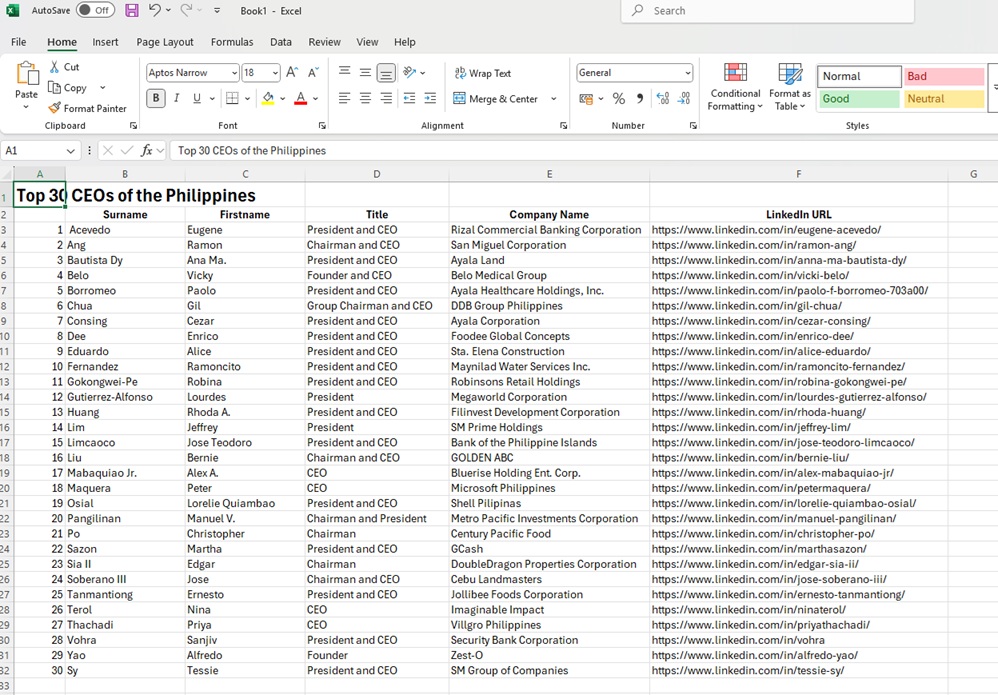Switch to the Page Layout tab
Screen dimensions: 998x695
[x=165, y=42]
